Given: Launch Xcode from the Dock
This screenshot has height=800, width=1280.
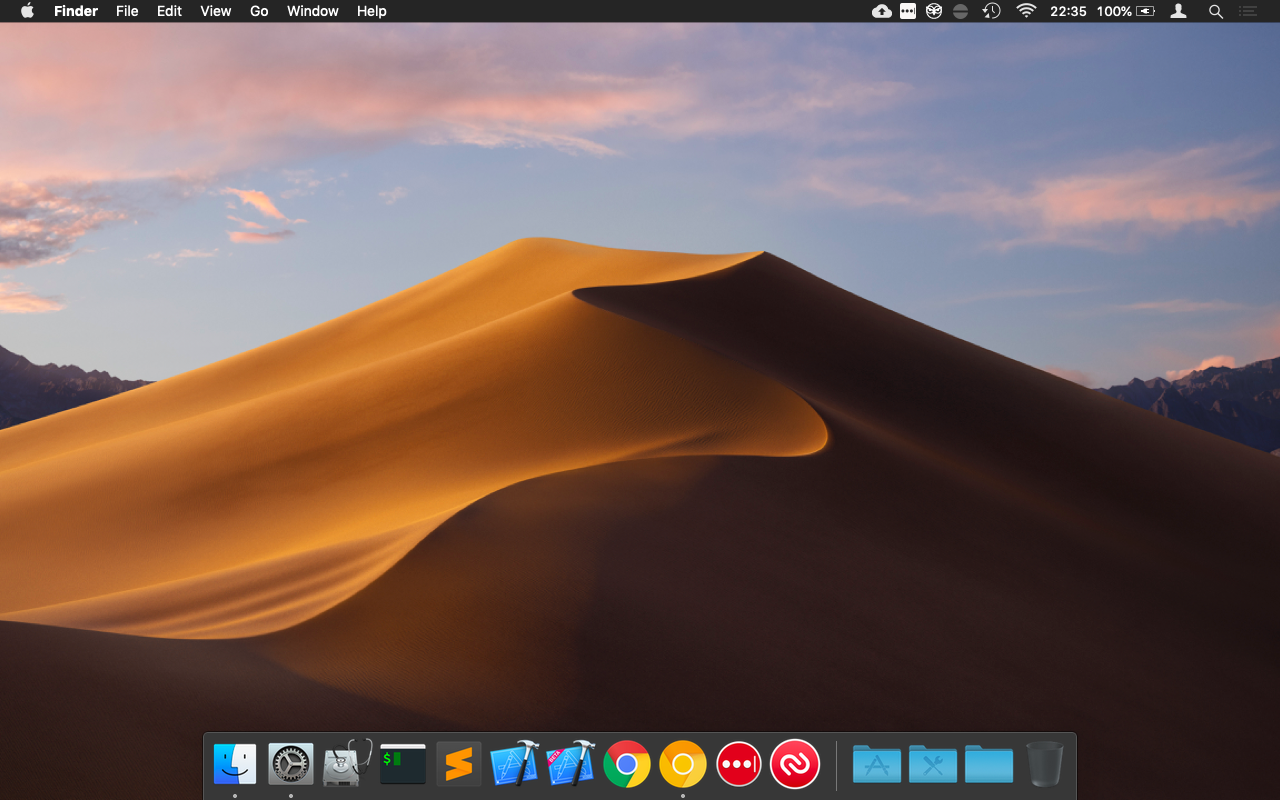Looking at the screenshot, I should 515,765.
